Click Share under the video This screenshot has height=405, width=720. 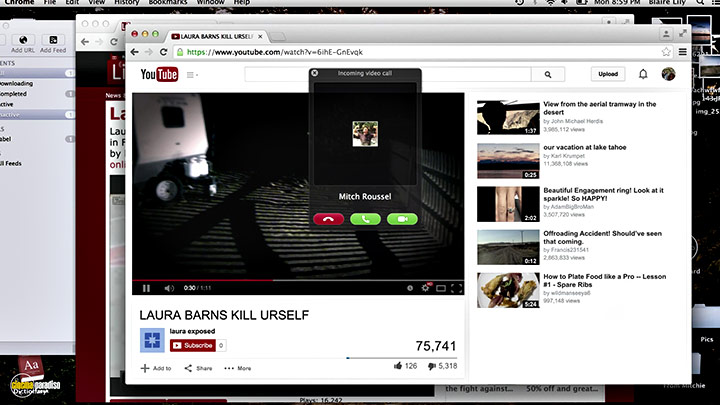198,368
